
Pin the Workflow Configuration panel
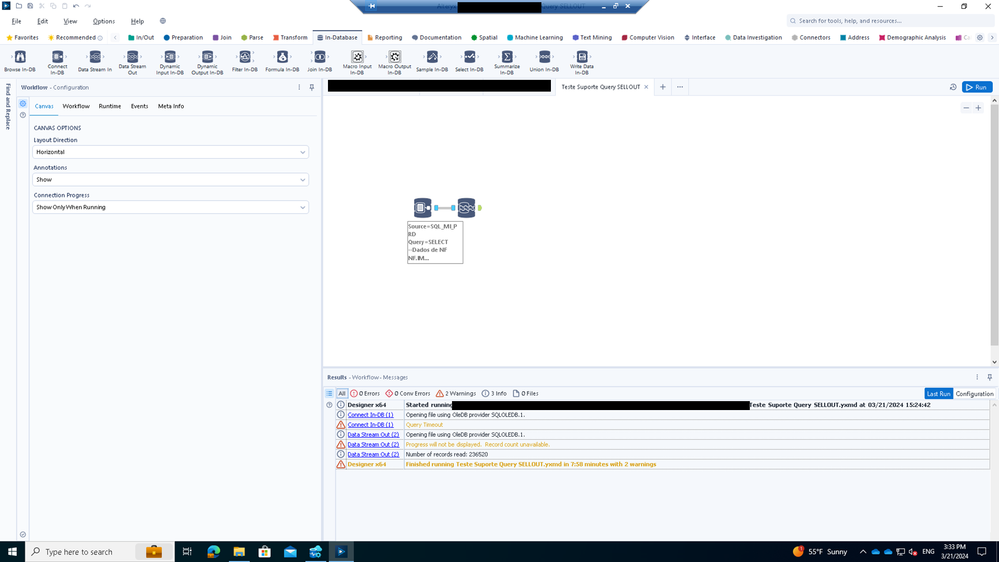[312, 87]
